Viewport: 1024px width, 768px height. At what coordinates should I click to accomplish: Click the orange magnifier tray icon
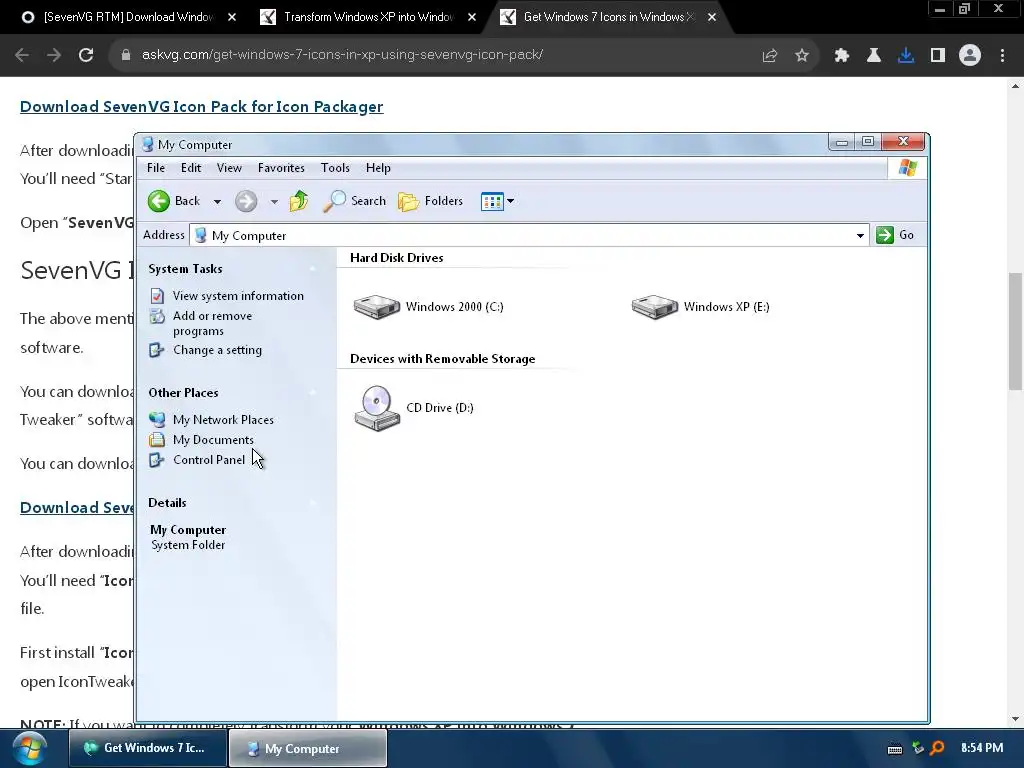click(x=938, y=748)
